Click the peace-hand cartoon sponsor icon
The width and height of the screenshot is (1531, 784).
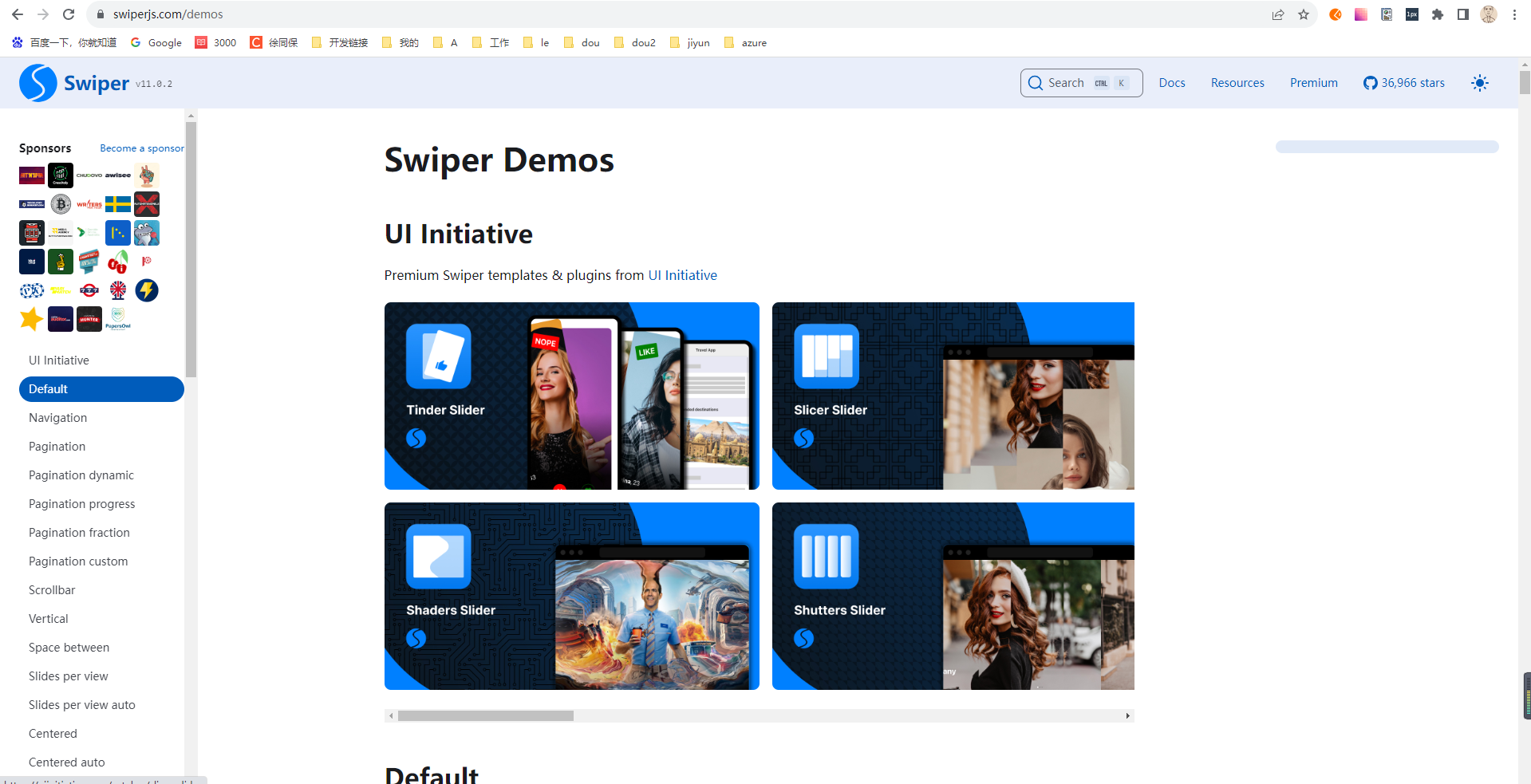147,175
